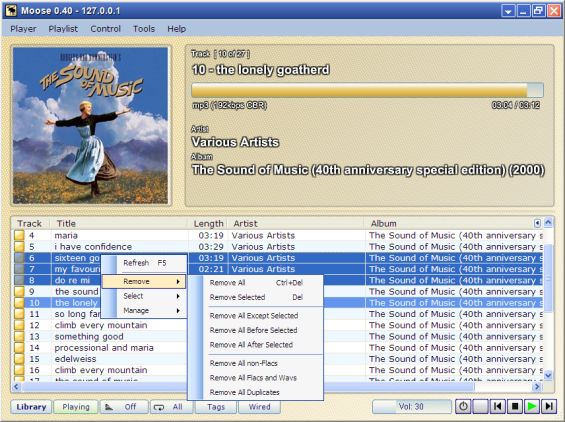Click the playlist scroll up arrow
This screenshot has height=422, width=565.
click(548, 223)
